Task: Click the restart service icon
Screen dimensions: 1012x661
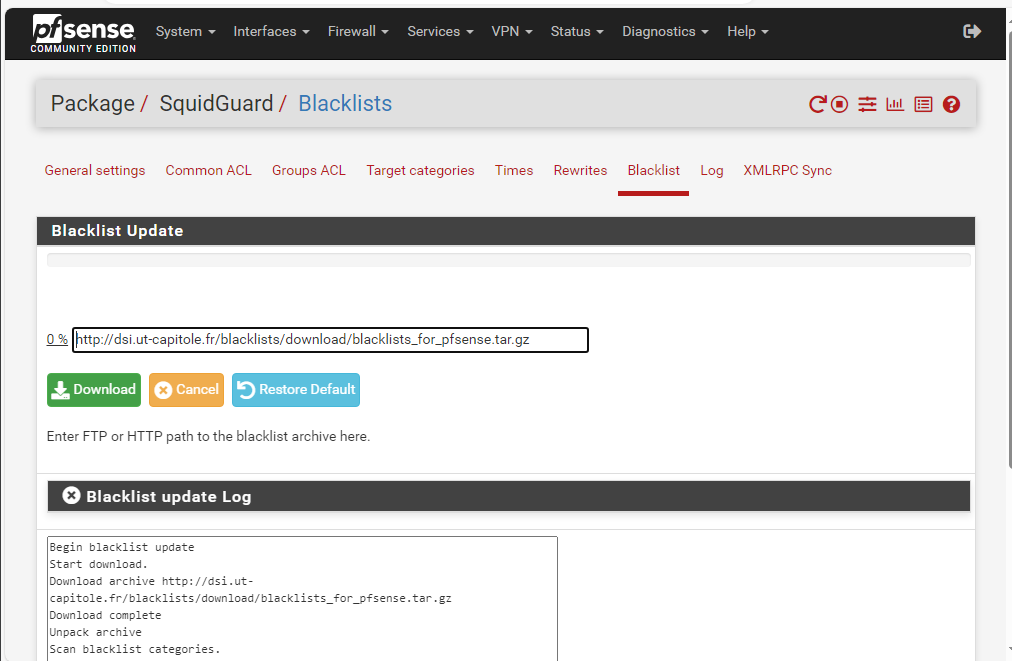Action: click(817, 104)
